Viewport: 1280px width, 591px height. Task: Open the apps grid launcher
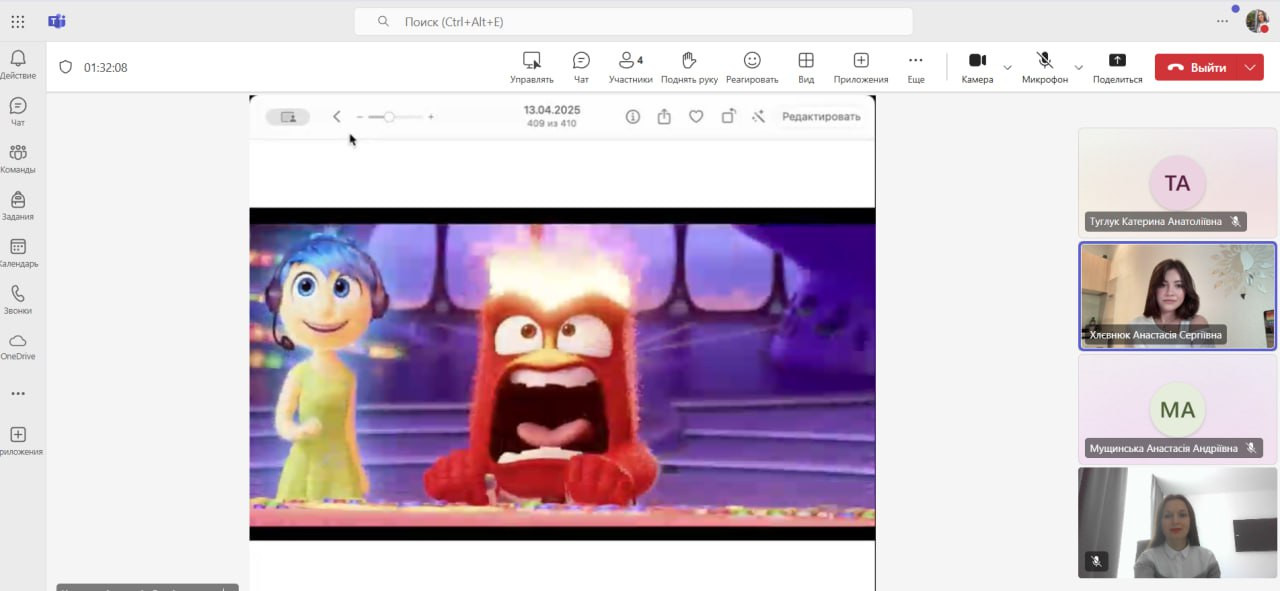click(18, 21)
